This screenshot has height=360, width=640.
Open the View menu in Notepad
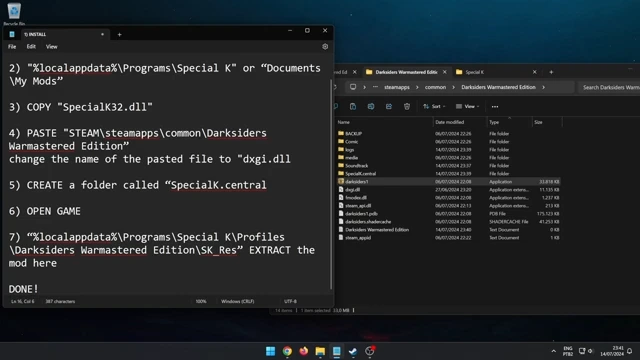pyautogui.click(x=51, y=47)
